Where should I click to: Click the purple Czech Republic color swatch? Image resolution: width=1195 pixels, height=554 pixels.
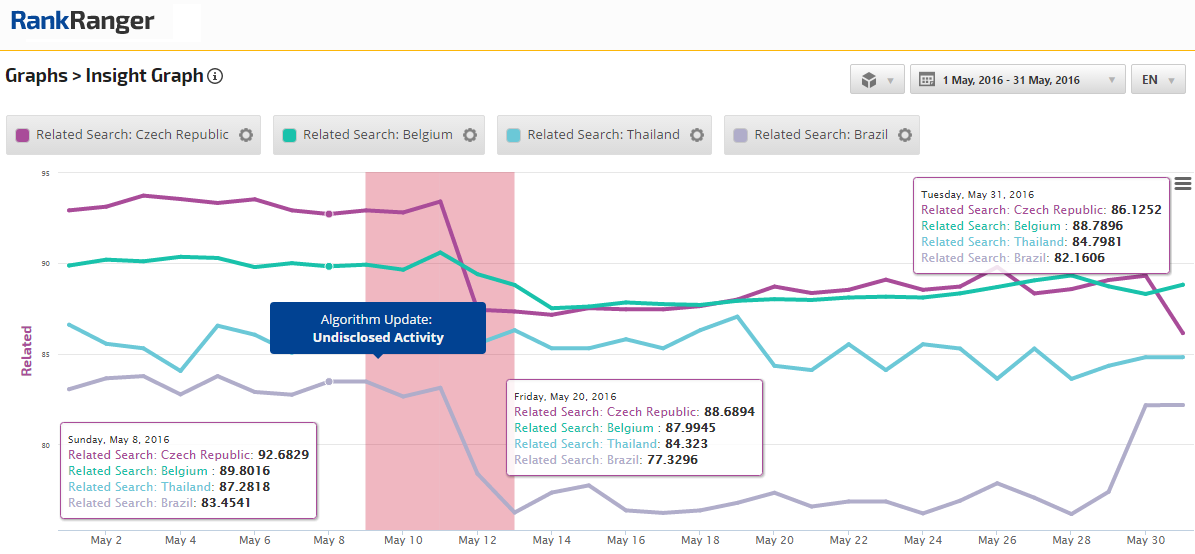pyautogui.click(x=23, y=135)
